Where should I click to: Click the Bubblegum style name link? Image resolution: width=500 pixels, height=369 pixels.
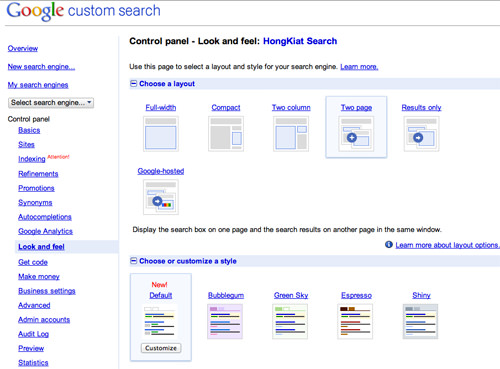[226, 295]
